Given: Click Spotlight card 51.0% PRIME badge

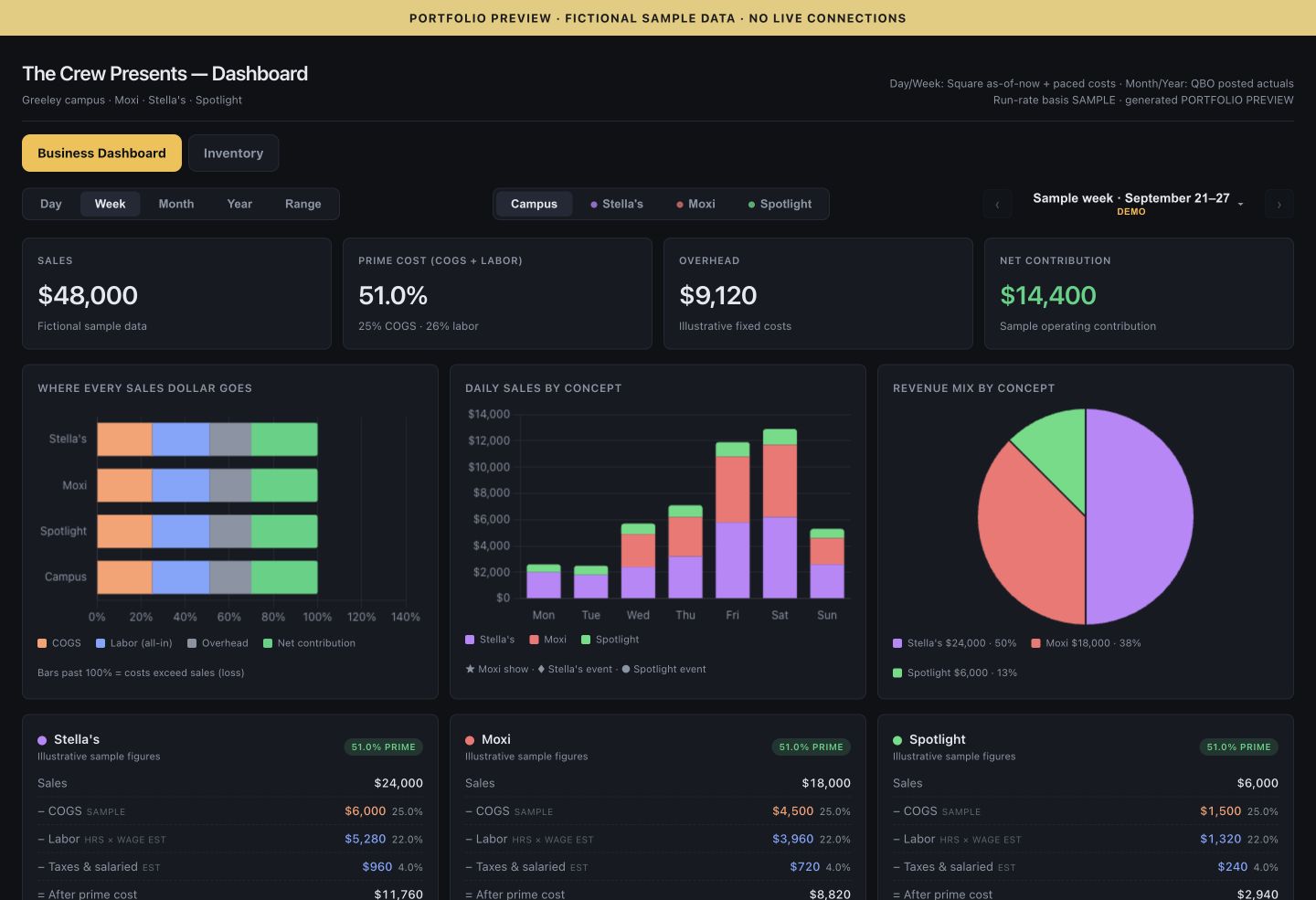Looking at the screenshot, I should [x=1239, y=747].
